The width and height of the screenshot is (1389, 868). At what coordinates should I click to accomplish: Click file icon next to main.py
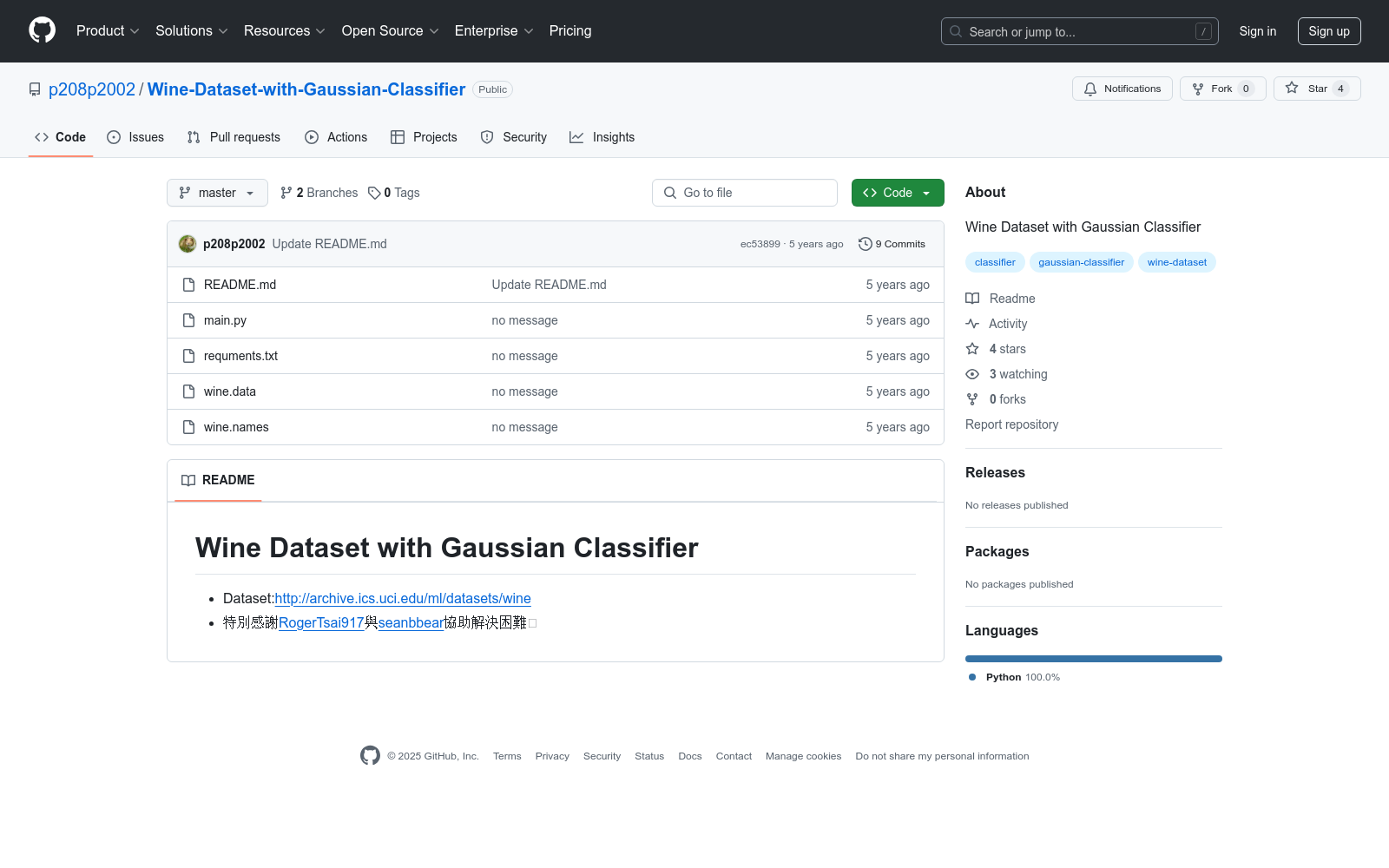(188, 320)
